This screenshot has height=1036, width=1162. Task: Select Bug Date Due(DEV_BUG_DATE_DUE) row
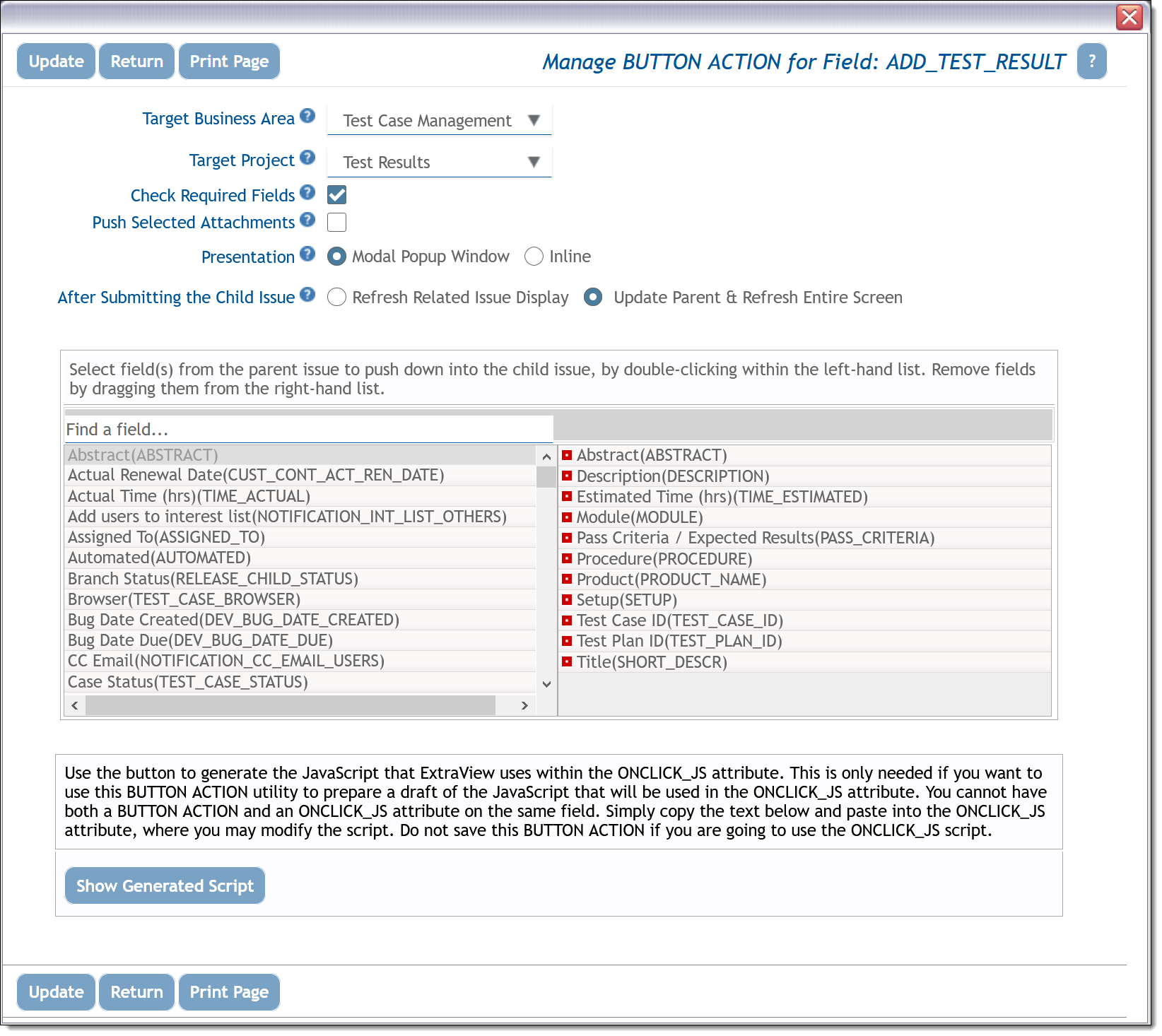300,640
